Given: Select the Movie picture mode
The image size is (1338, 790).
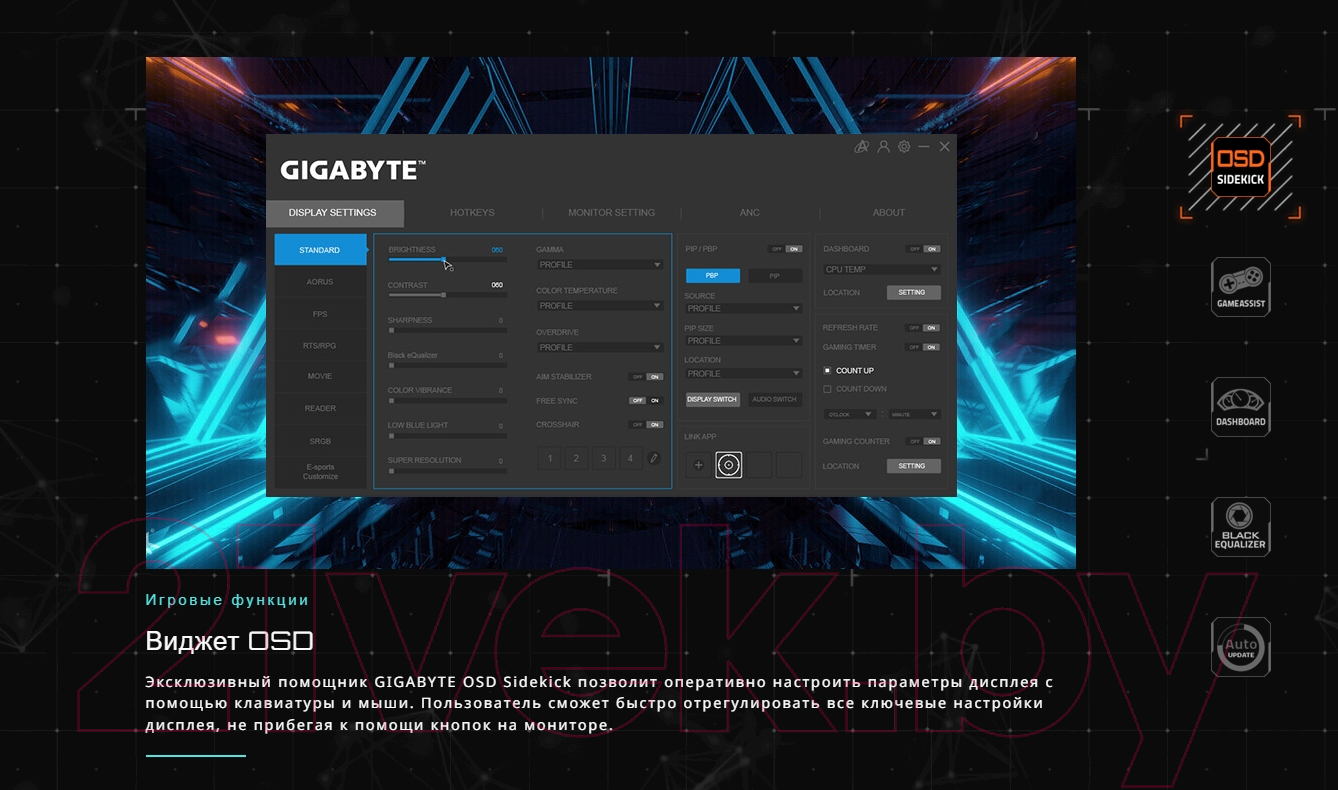Looking at the screenshot, I should 320,377.
